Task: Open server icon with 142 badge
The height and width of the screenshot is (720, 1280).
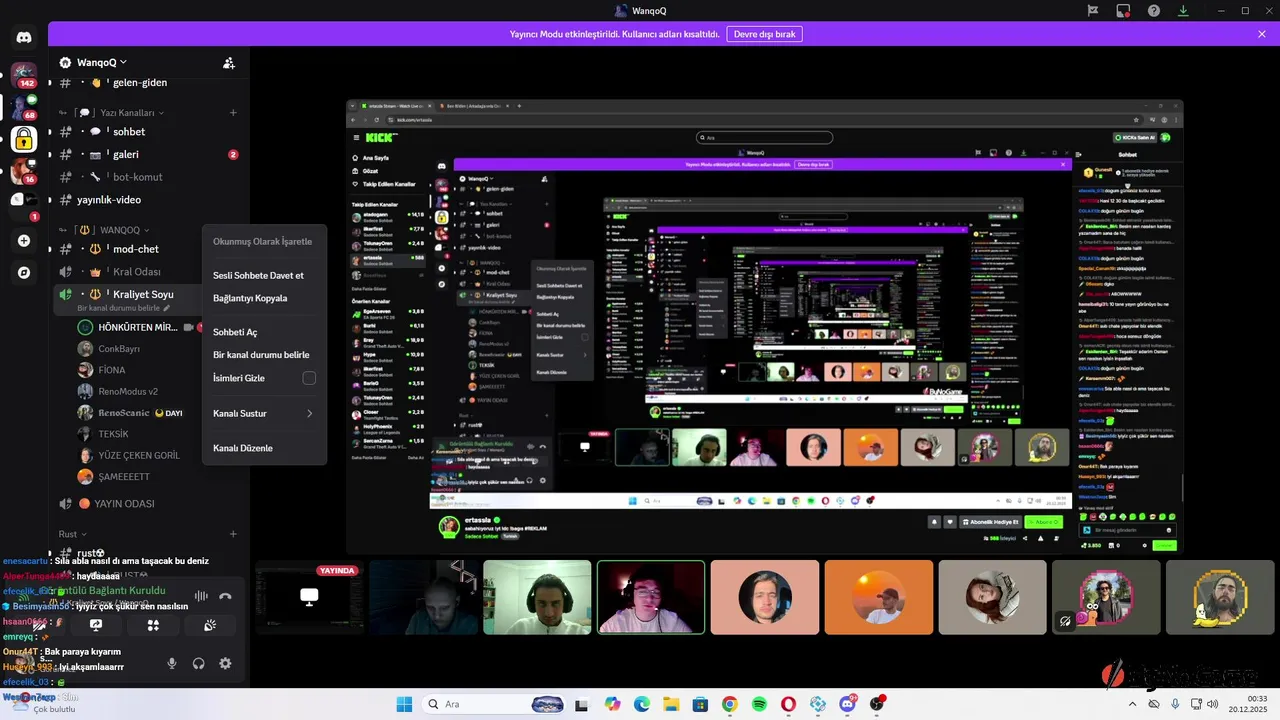Action: (24, 75)
